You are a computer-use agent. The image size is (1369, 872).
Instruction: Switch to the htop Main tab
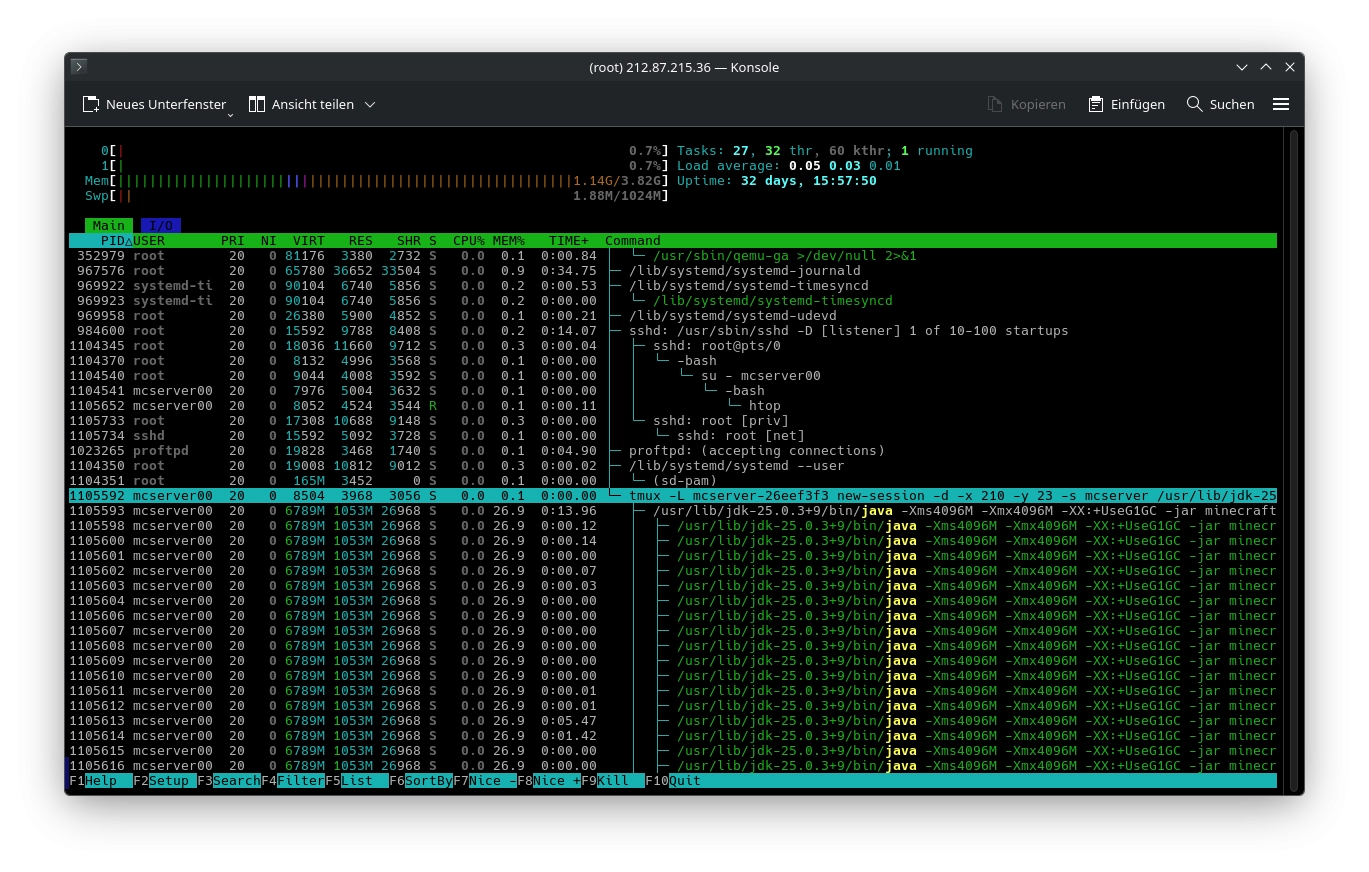[109, 226]
